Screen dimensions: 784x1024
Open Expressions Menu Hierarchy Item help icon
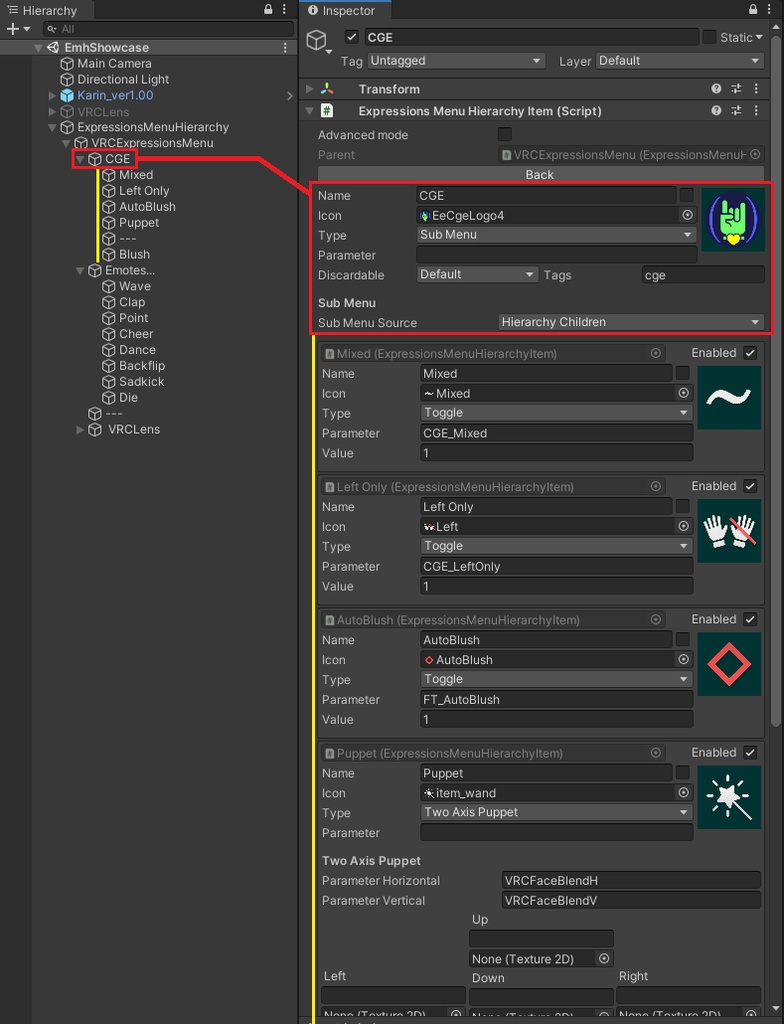tap(716, 111)
